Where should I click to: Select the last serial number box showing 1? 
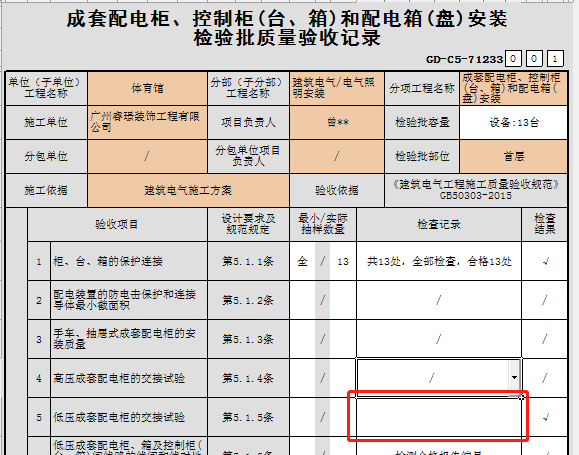[555, 58]
